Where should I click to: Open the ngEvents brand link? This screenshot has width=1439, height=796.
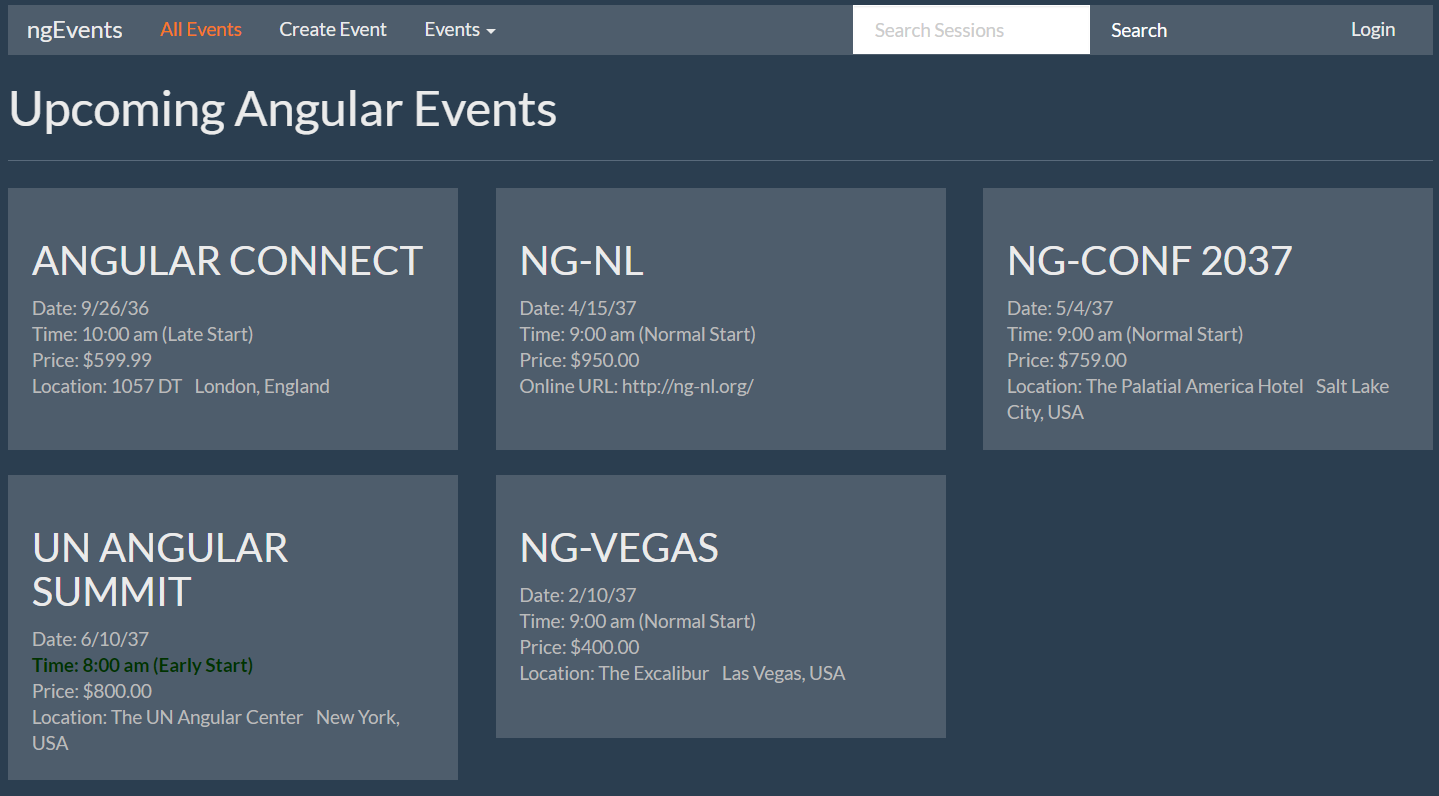pyautogui.click(x=75, y=30)
